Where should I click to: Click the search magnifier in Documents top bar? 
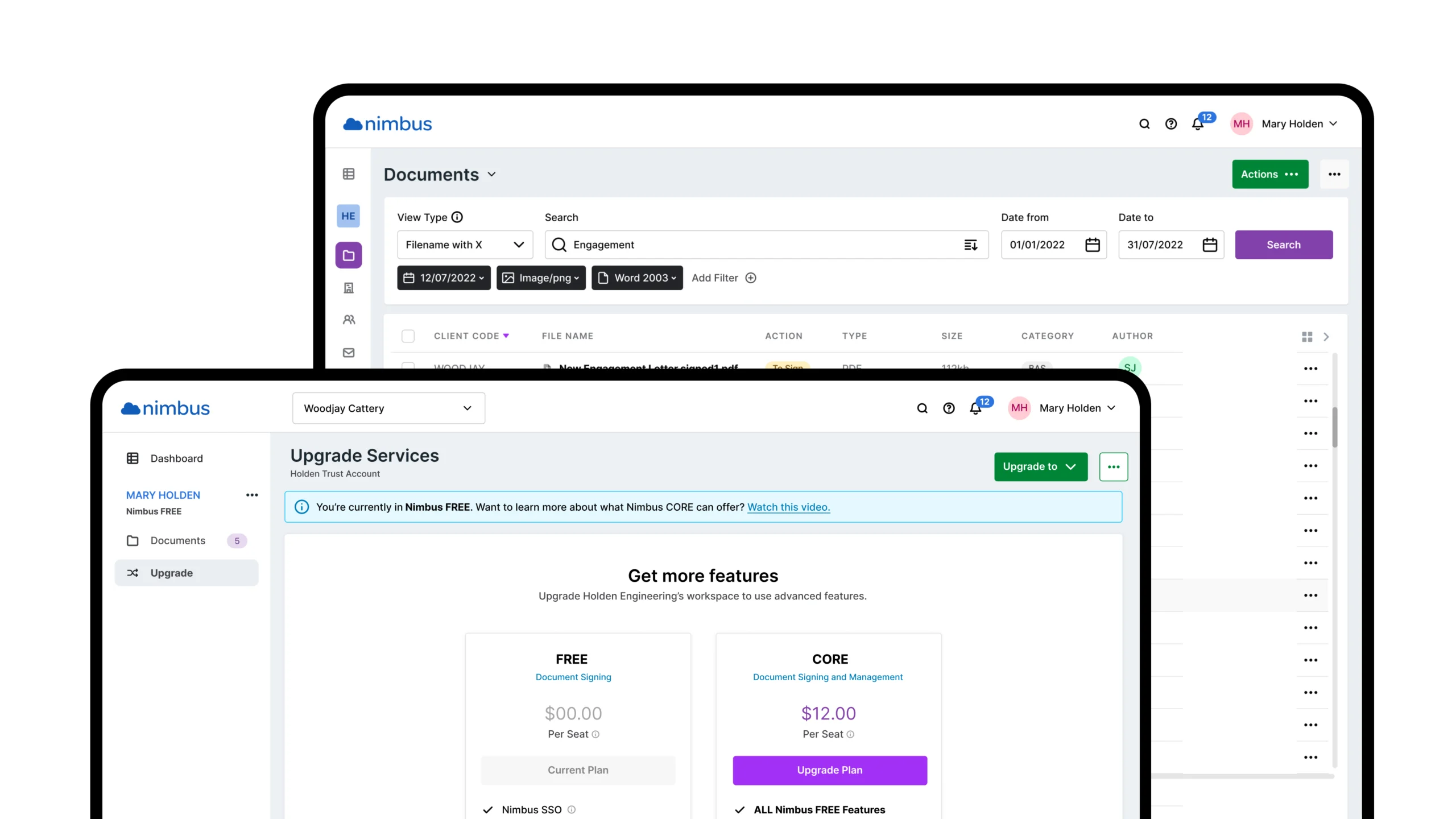pyautogui.click(x=1144, y=124)
